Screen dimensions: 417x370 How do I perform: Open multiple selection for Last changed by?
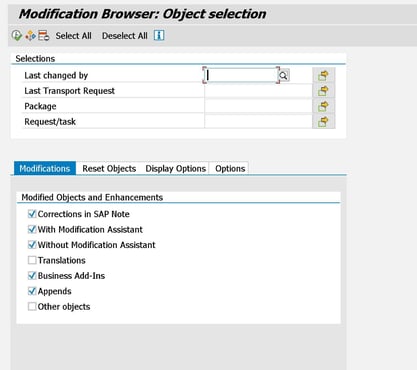tap(323, 75)
